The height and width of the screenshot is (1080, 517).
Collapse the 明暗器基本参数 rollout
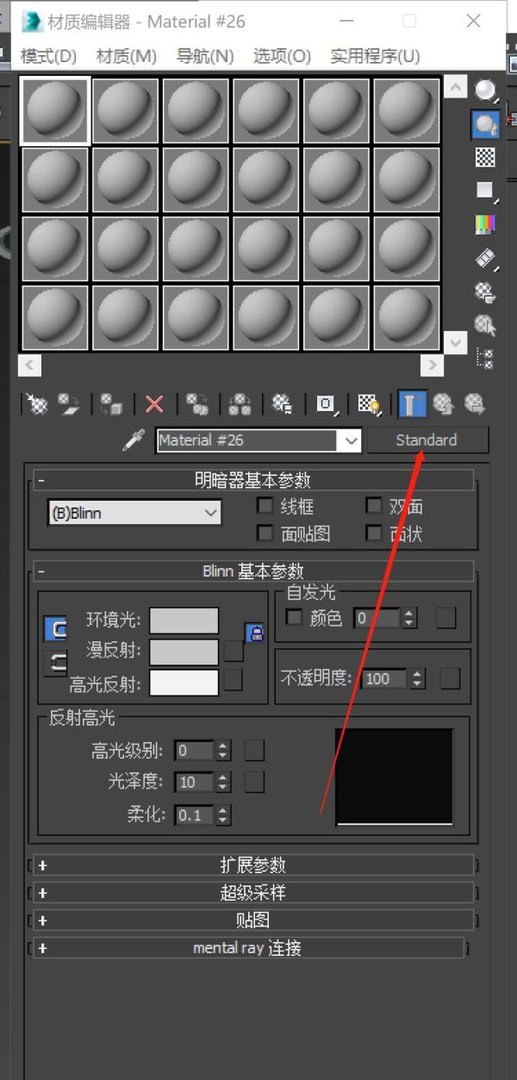pyautogui.click(x=254, y=480)
